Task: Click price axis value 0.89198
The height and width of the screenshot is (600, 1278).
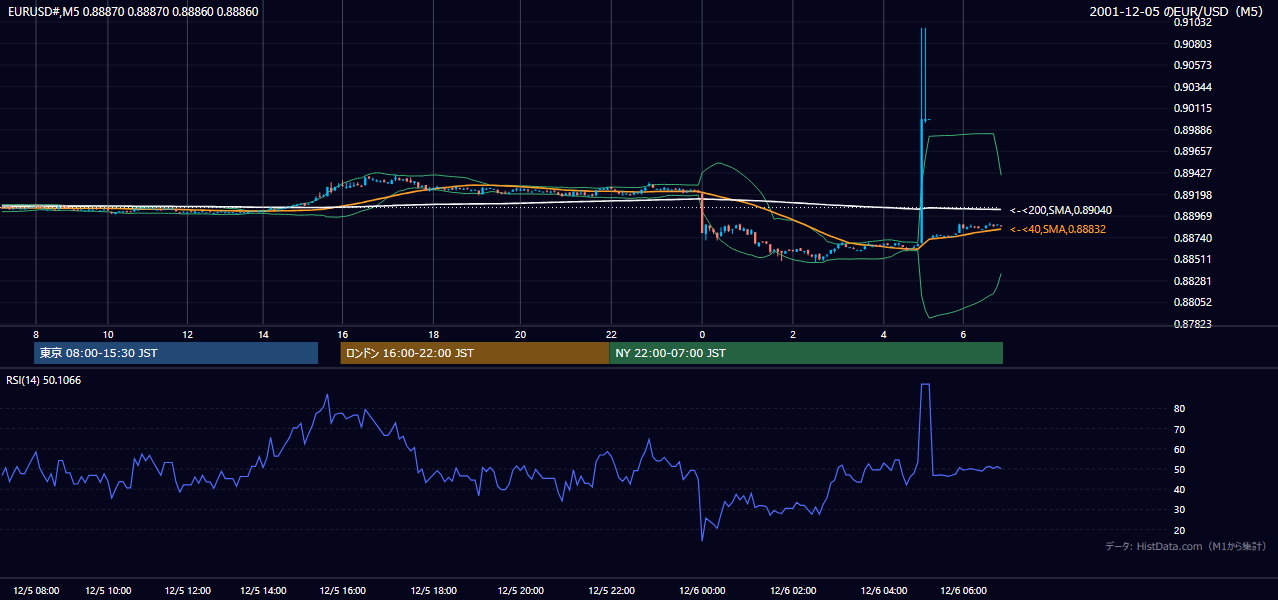Action: [x=1193, y=195]
